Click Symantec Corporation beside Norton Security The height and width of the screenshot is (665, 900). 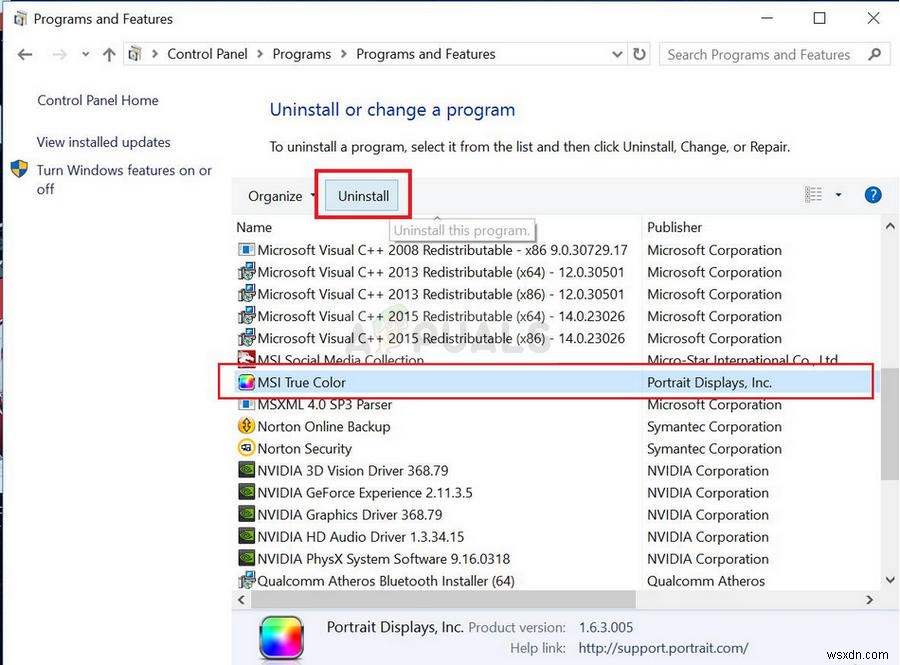714,449
